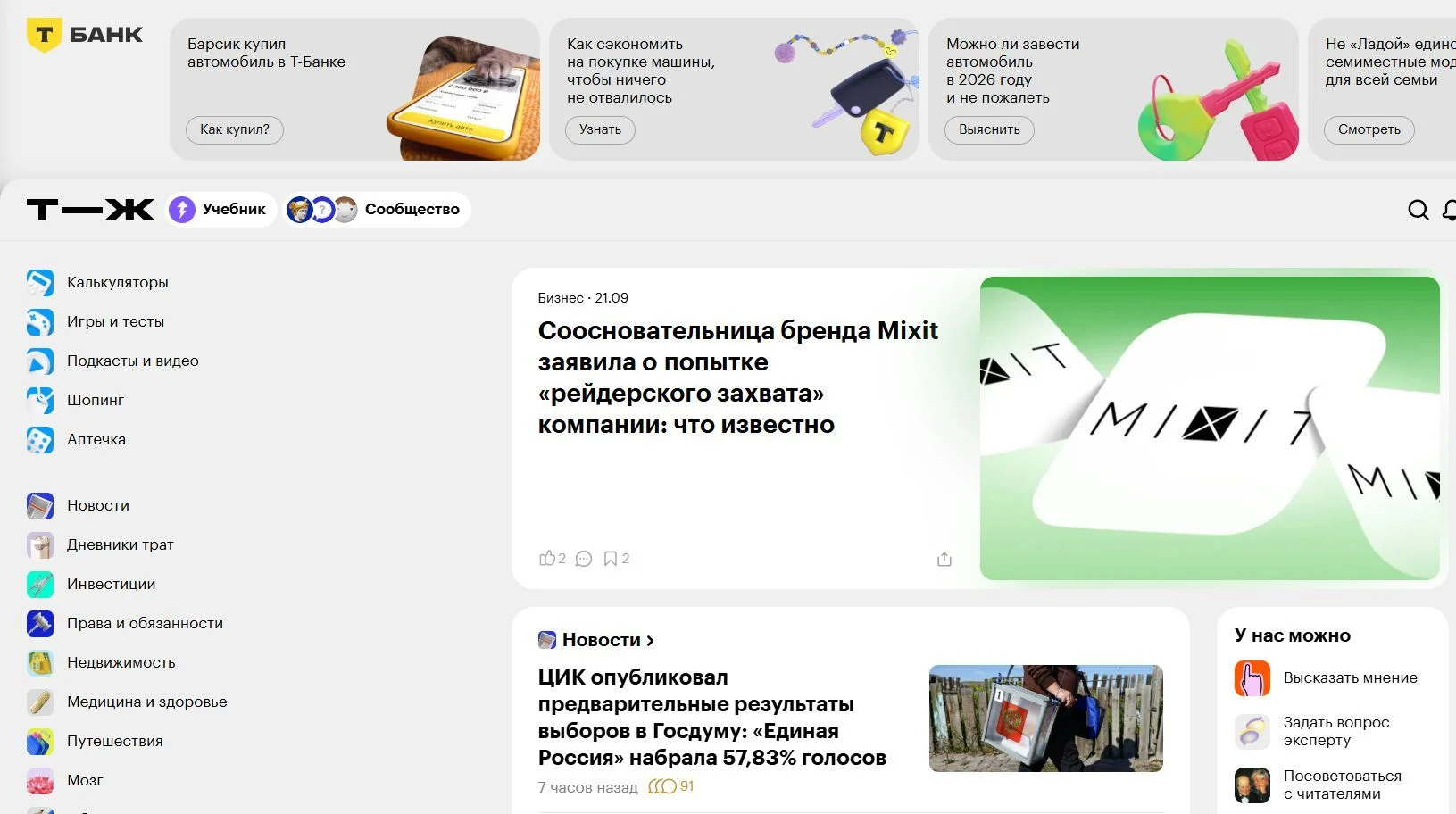Click the Подкасты и видео icon
The image size is (1456, 814).
(39, 361)
